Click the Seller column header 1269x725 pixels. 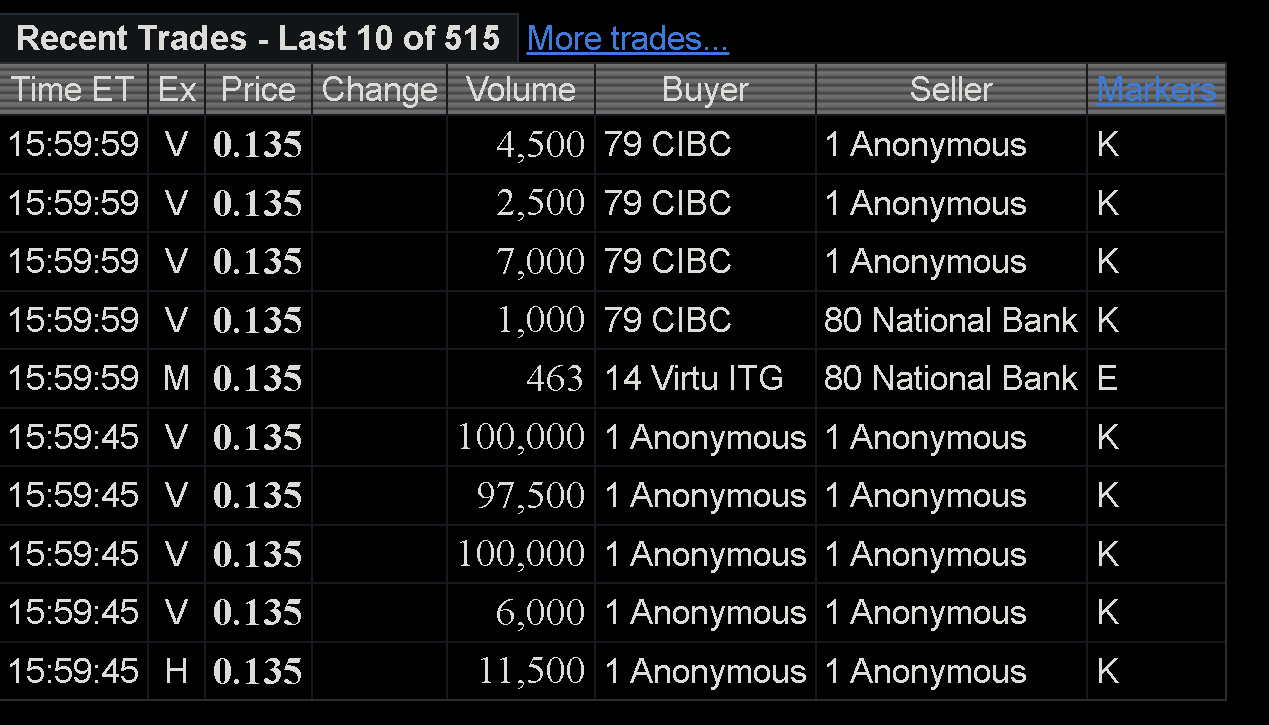951,90
